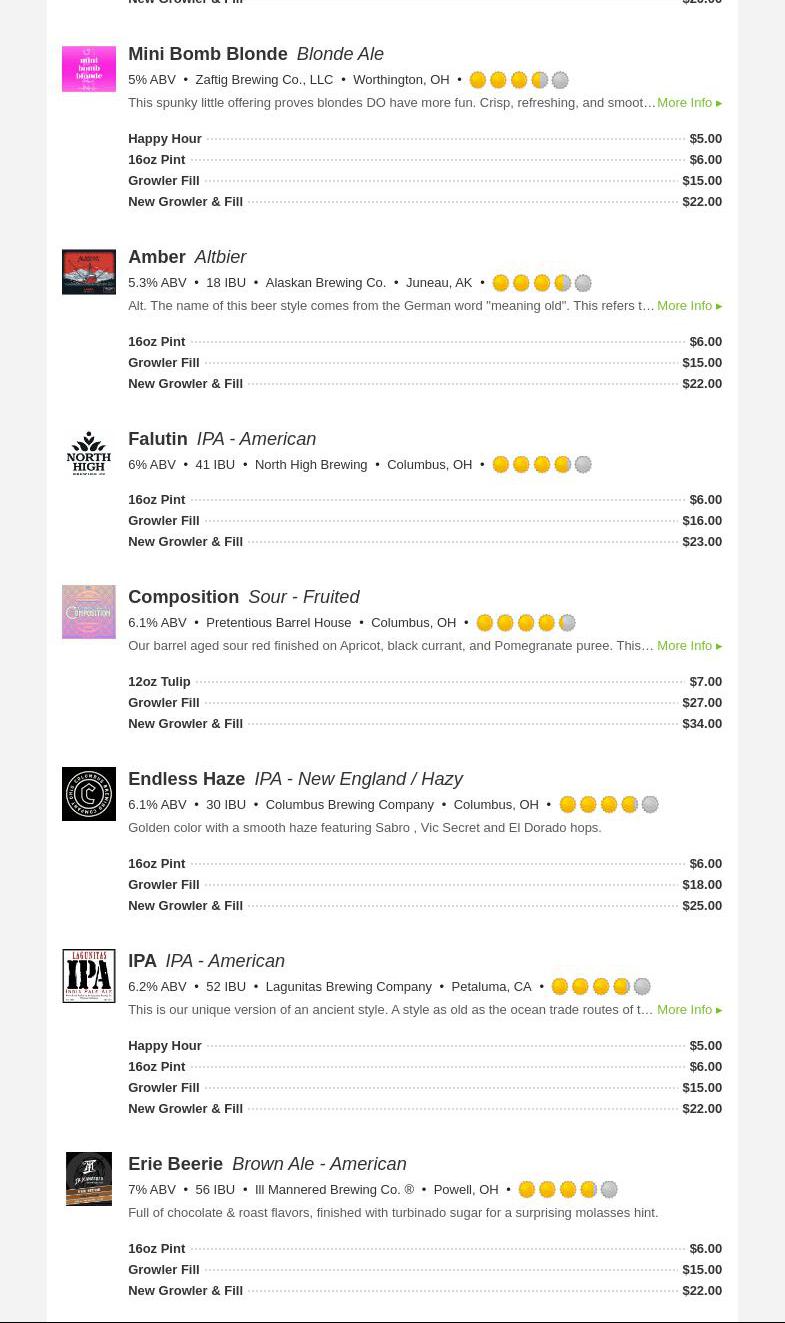Click the Mini Bomb Blonde title
Image resolution: width=785 pixels, height=1323 pixels.
coord(208,54)
